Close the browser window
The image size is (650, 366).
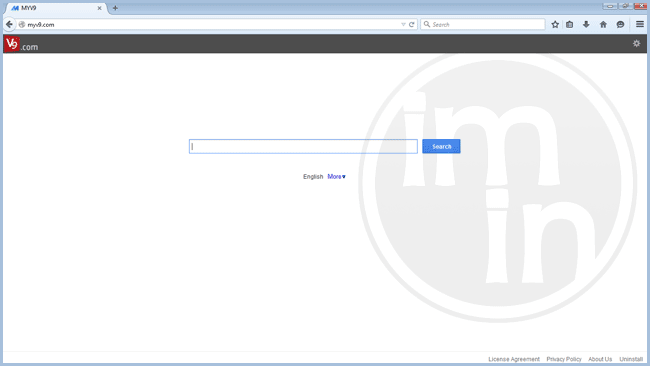(640, 5)
